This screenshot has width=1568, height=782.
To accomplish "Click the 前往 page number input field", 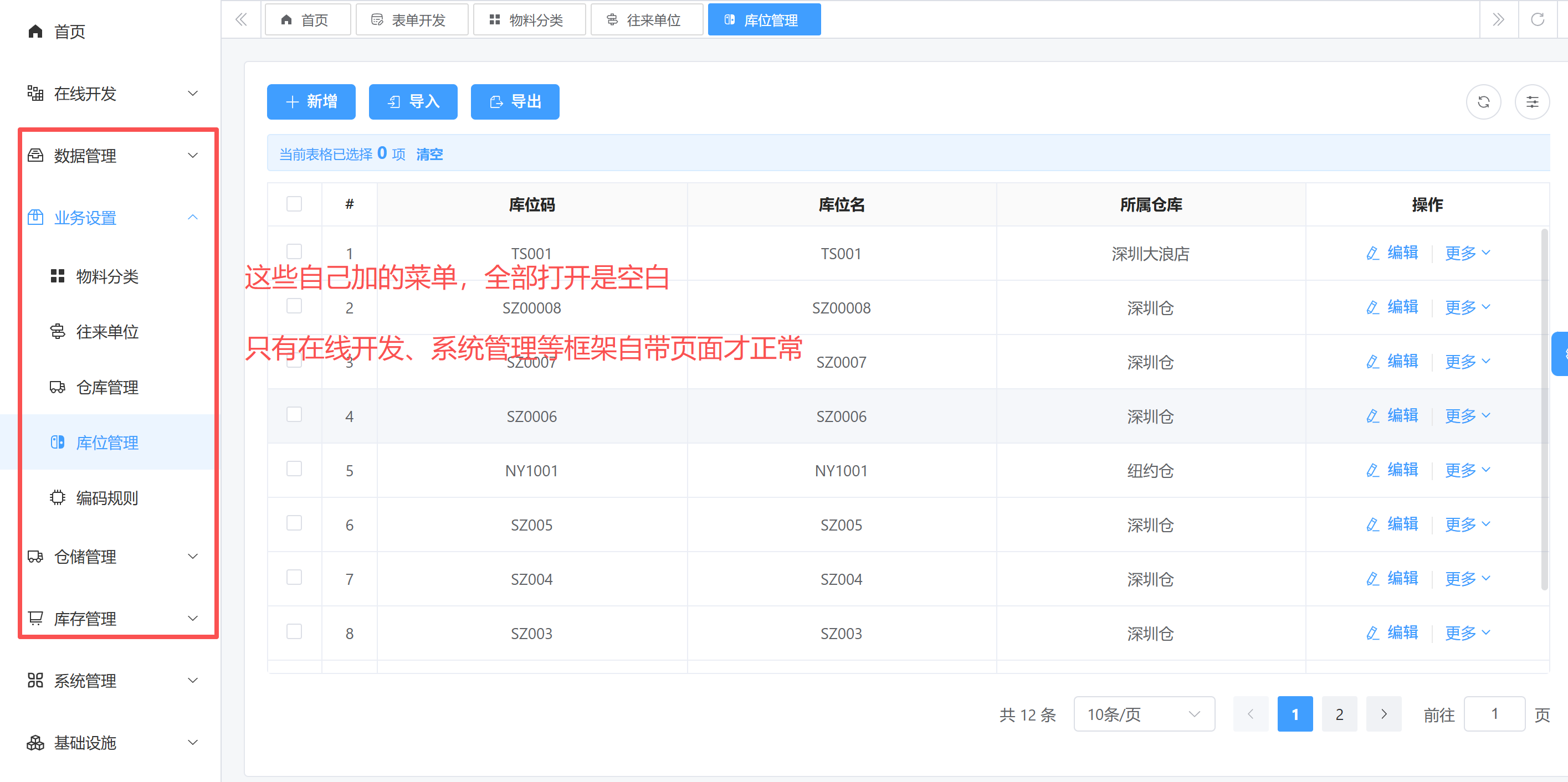I will [1493, 714].
